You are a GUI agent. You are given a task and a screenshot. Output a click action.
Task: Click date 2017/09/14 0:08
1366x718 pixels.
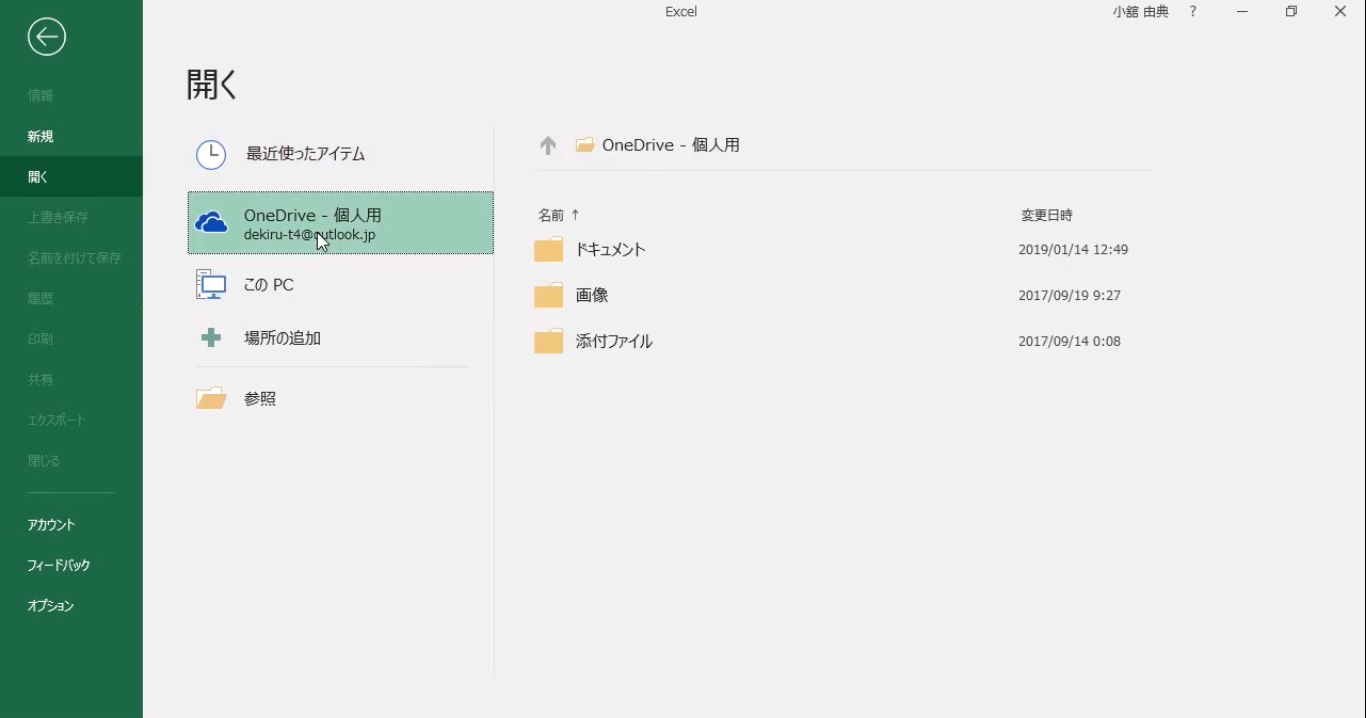point(1069,342)
